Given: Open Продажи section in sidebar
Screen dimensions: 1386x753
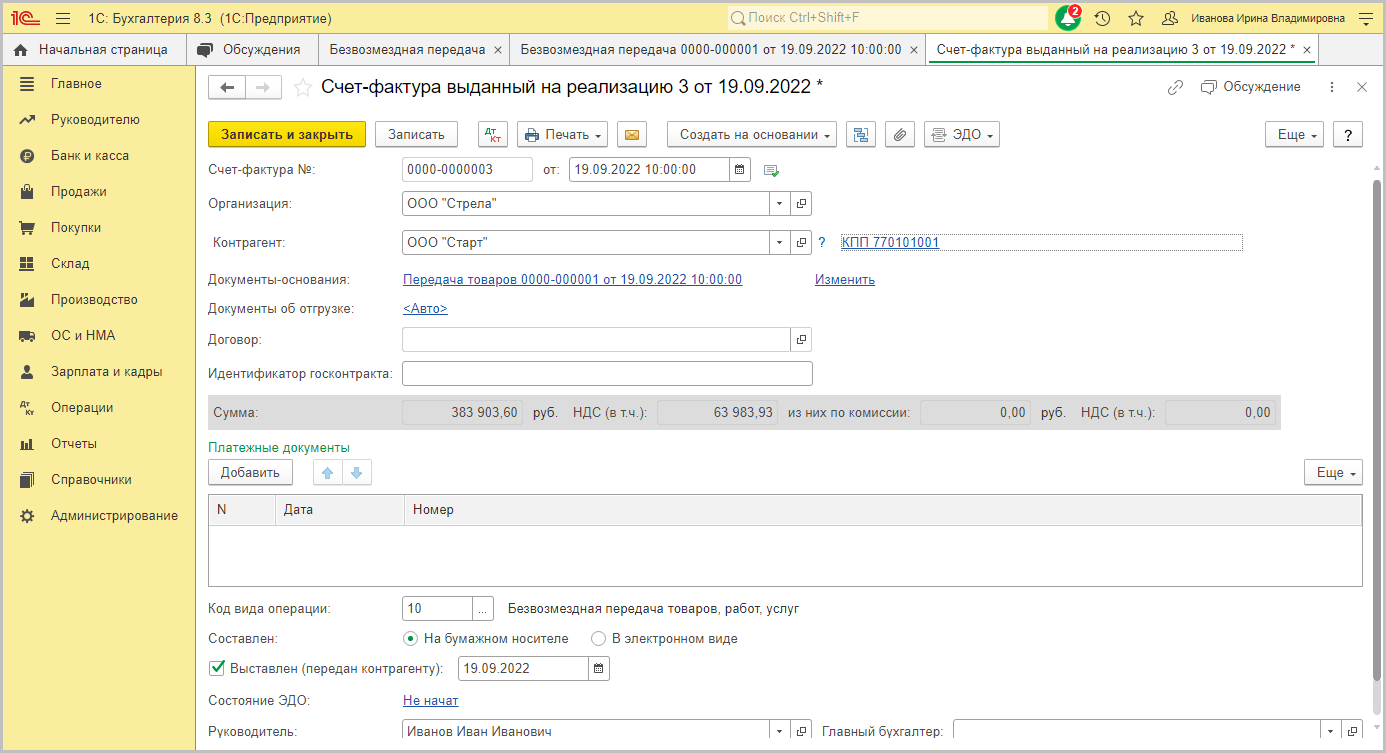Looking at the screenshot, I should tap(79, 192).
